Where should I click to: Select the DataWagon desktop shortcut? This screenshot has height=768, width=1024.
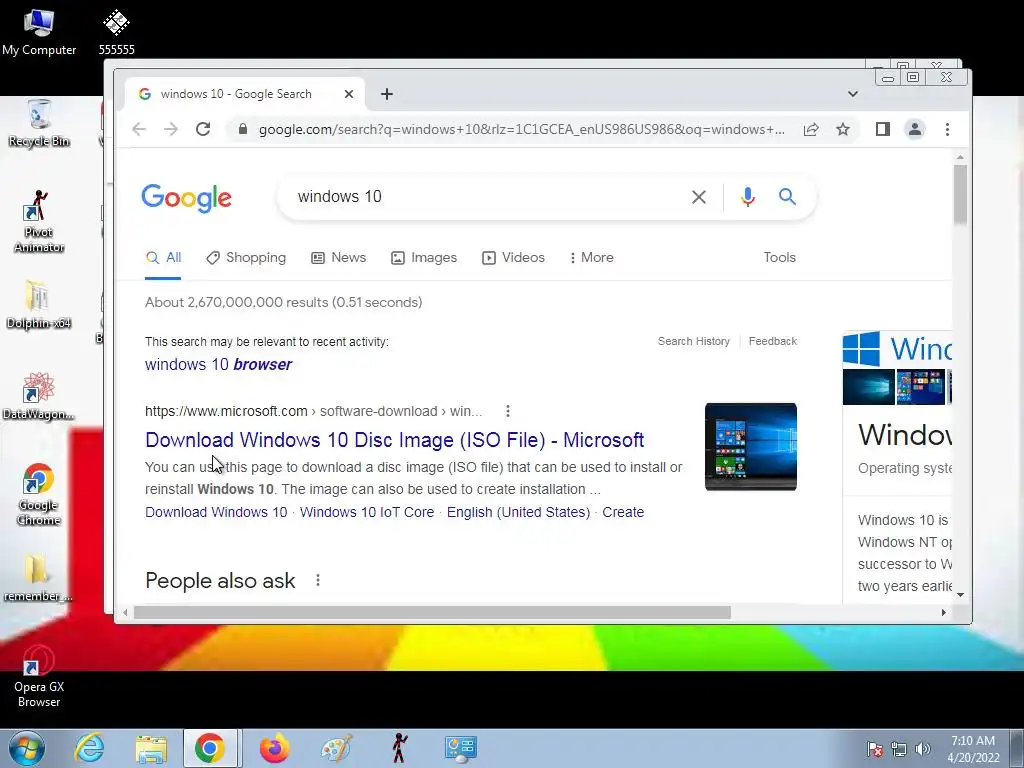39,396
